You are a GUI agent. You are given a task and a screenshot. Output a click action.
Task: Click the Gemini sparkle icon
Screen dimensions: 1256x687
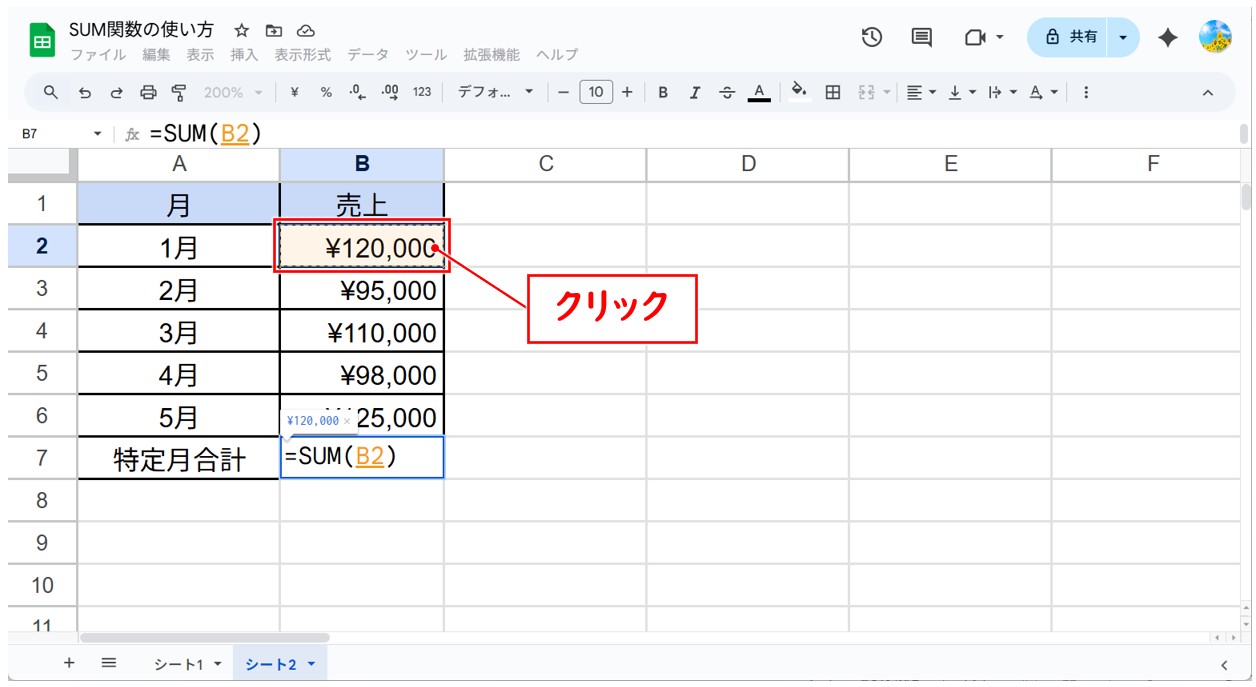[x=1167, y=37]
